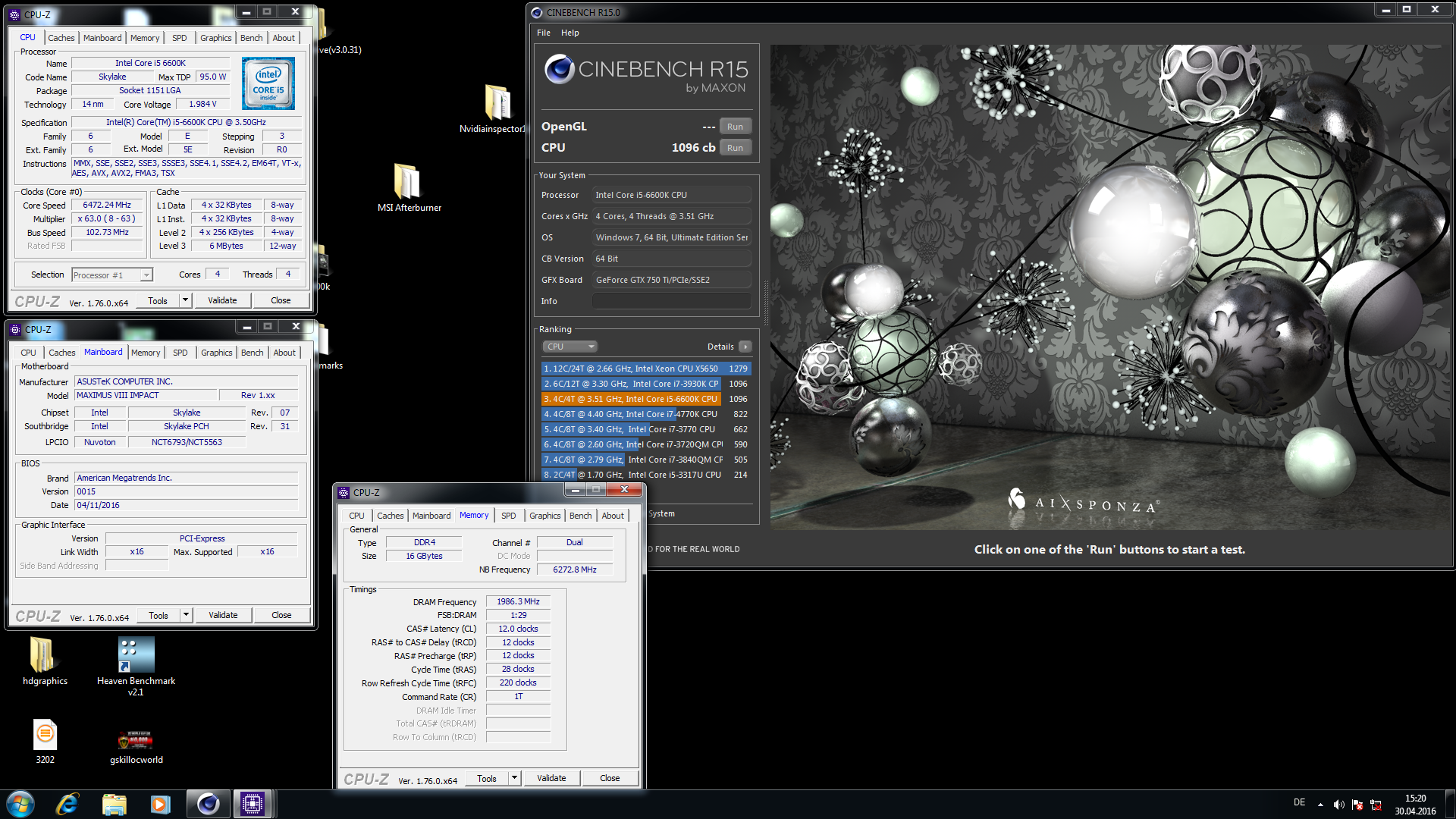The height and width of the screenshot is (819, 1456).
Task: Click BIOS Version 0015 field
Action: tap(187, 491)
